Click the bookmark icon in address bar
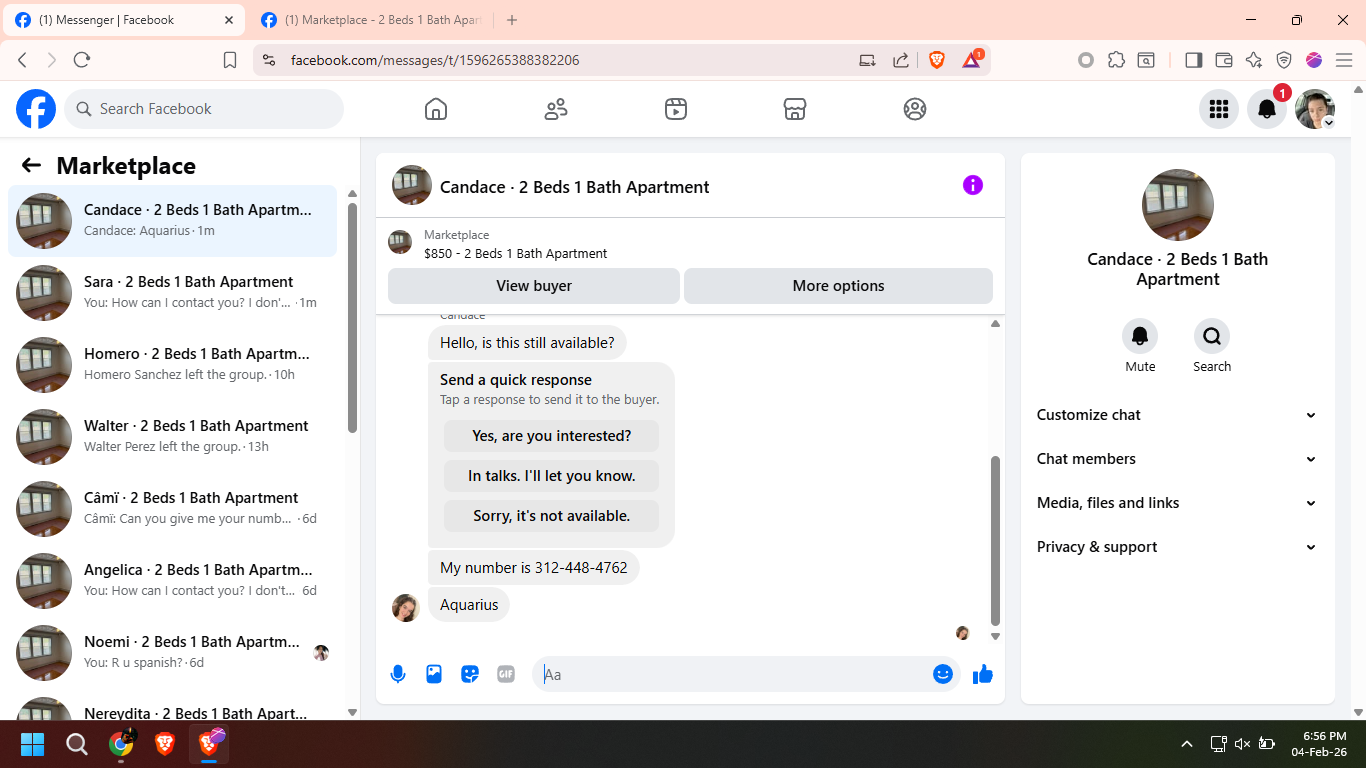The width and height of the screenshot is (1366, 768). [x=230, y=60]
